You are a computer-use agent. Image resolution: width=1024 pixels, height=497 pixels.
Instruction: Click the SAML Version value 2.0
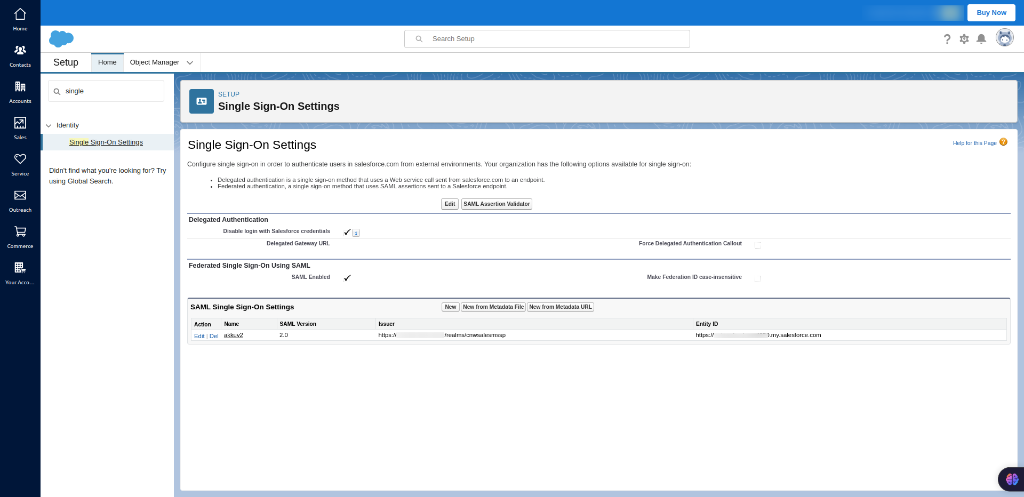point(283,334)
